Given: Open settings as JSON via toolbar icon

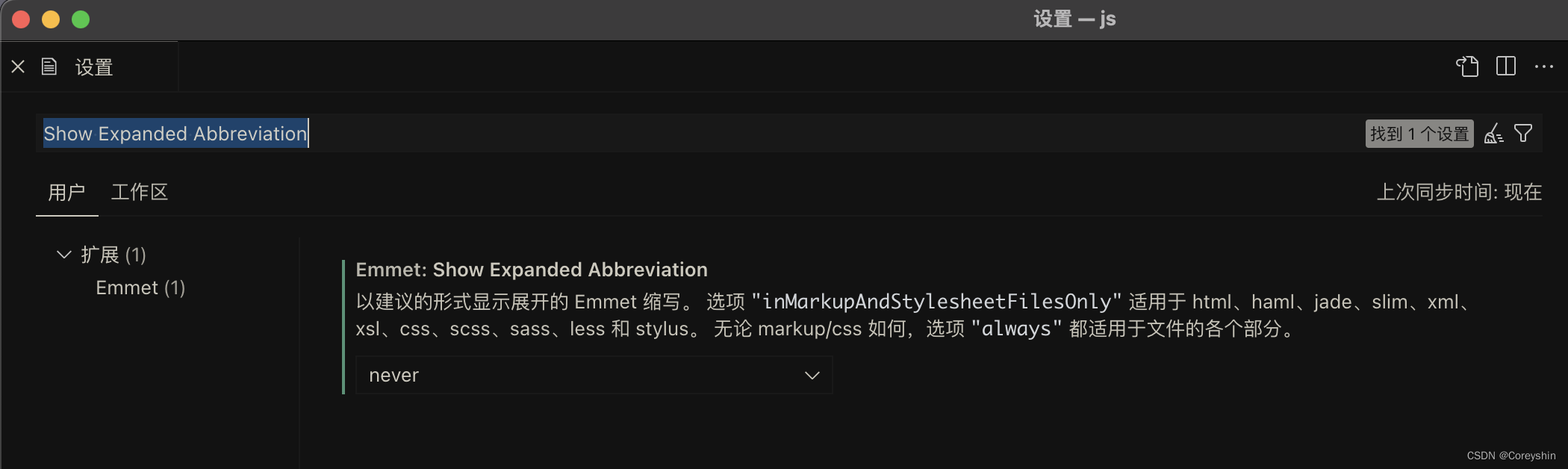Looking at the screenshot, I should tap(1468, 66).
